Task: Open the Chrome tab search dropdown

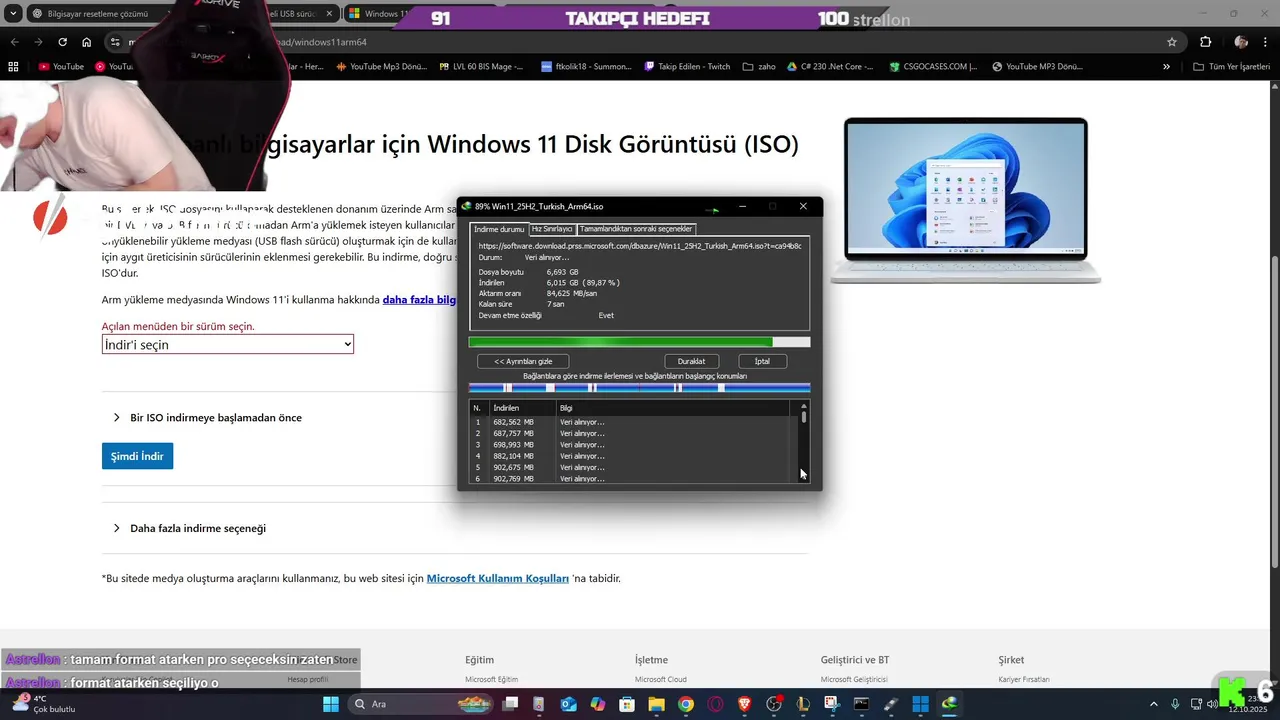Action: 13,14
